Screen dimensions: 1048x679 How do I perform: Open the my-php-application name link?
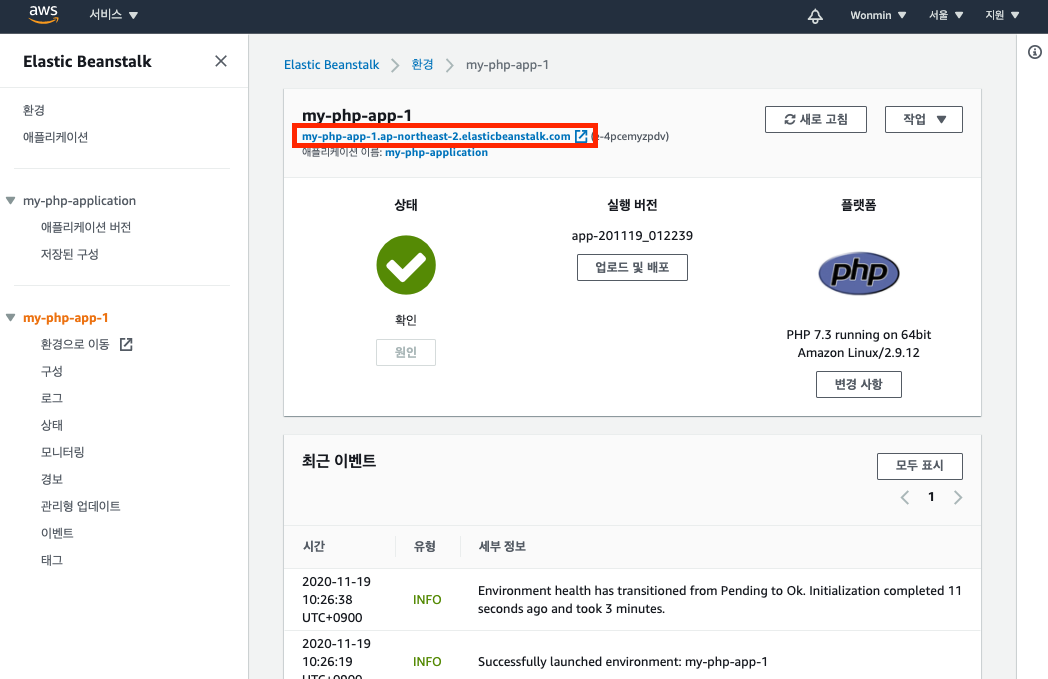pyautogui.click(x=436, y=152)
